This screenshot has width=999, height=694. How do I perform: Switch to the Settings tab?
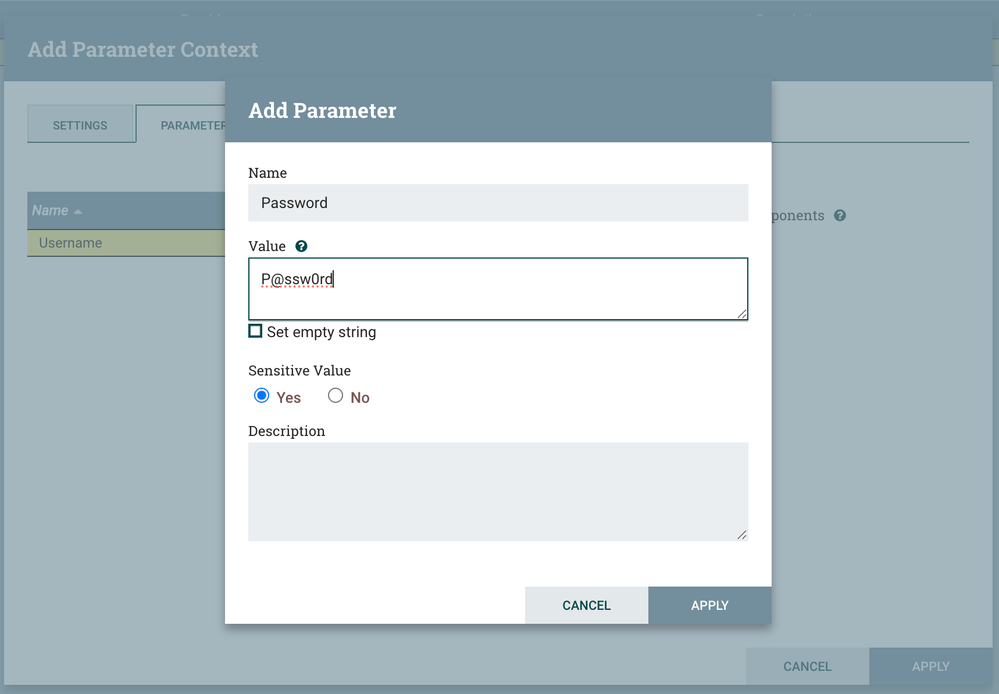tap(80, 125)
